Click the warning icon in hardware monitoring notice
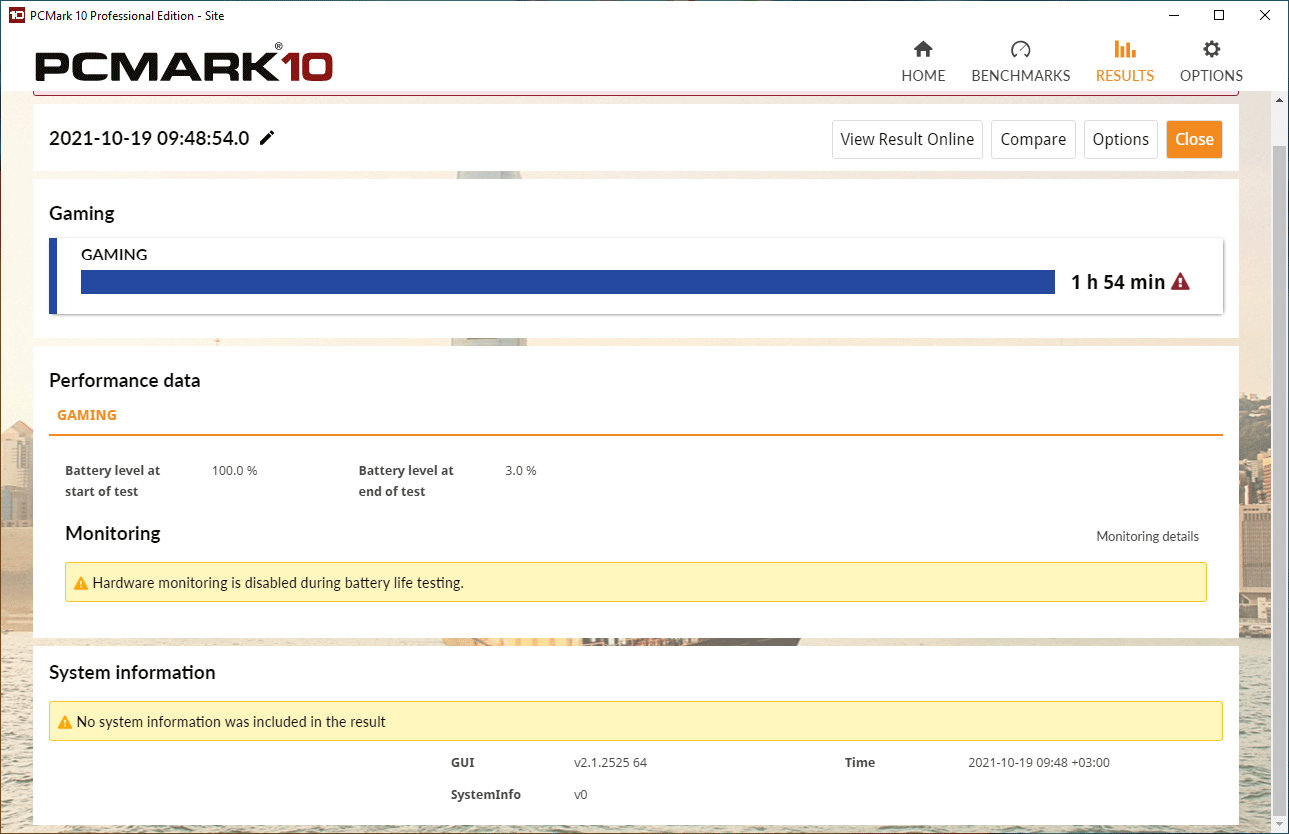 81,582
